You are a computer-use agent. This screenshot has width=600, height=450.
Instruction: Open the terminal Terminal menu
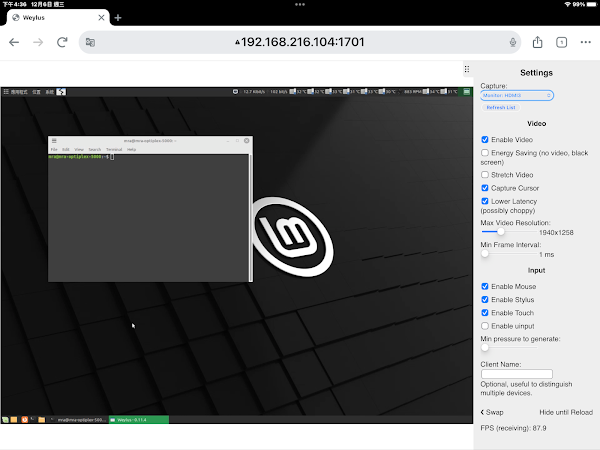[x=114, y=150]
